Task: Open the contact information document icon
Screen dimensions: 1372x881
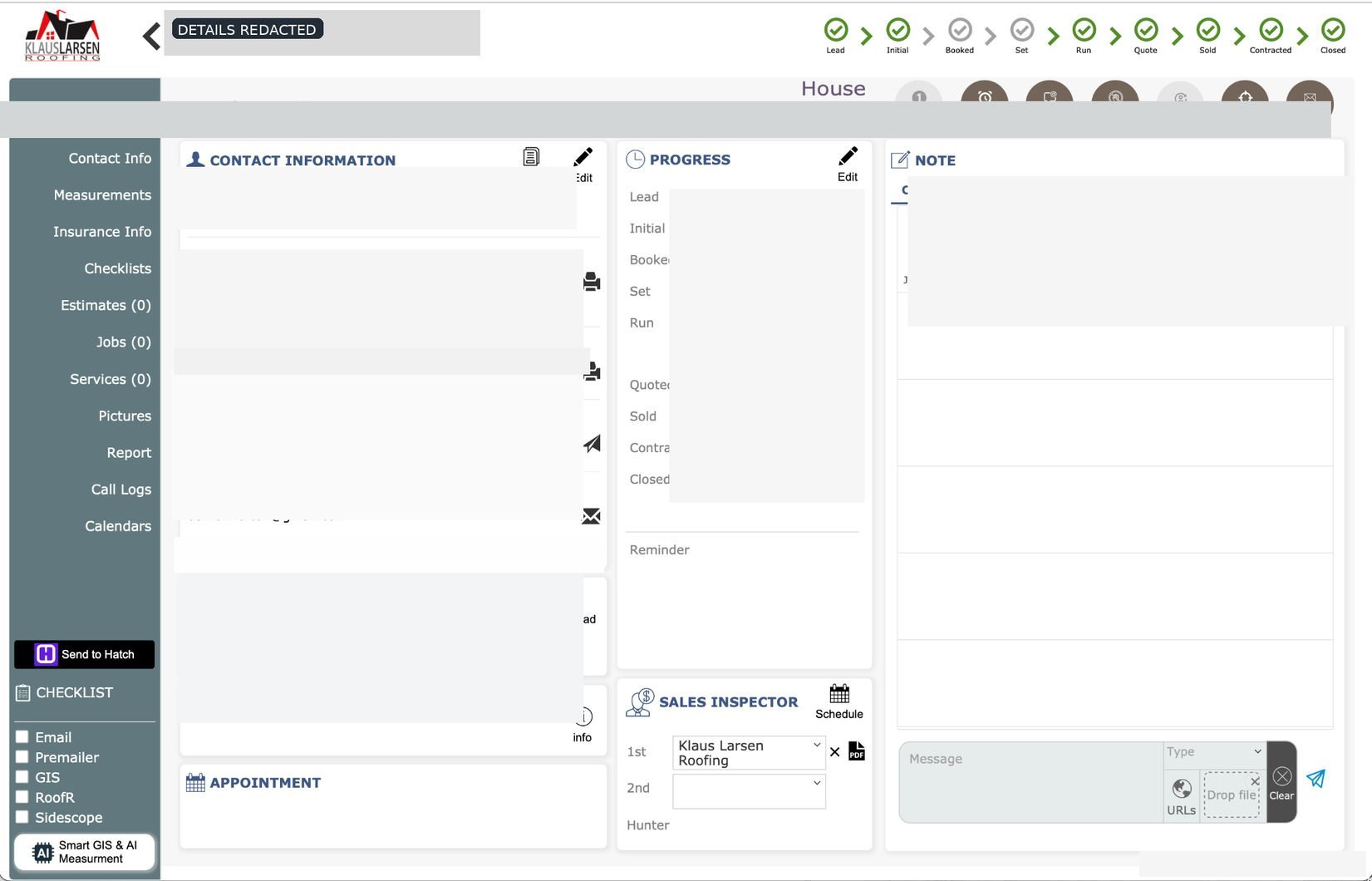Action: pyautogui.click(x=531, y=156)
